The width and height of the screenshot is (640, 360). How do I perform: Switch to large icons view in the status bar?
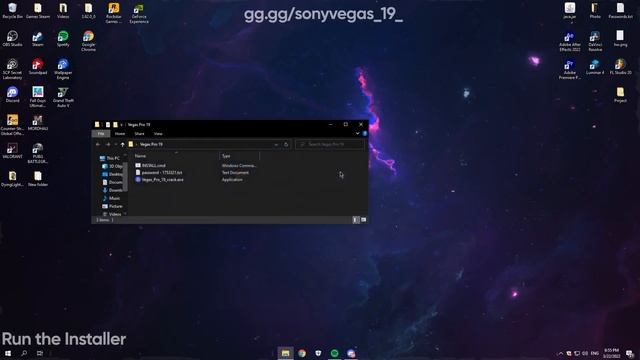click(363, 220)
